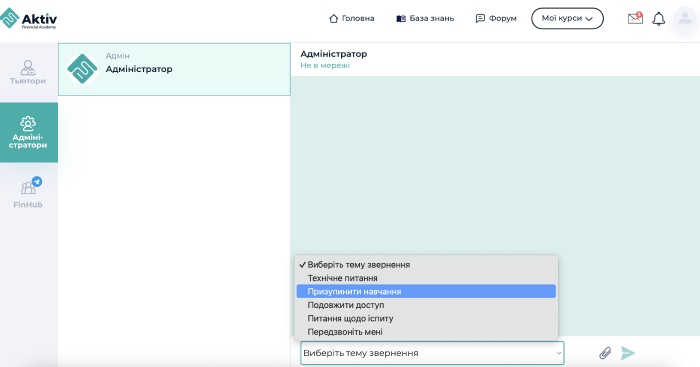This screenshot has height=367, width=700.
Task: Open the mail envelope icon with badge
Action: coord(635,18)
